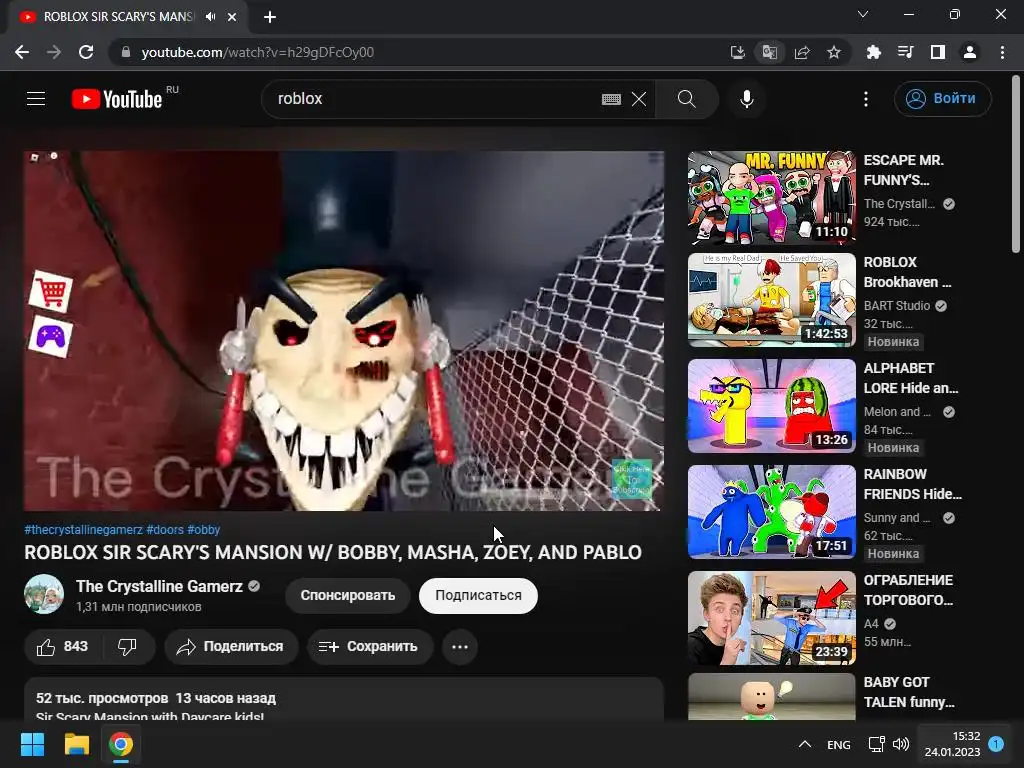Screen dimensions: 1024x768
Task: Select the ROBLOX SIR SCARY'S MANSION tab
Action: [127, 17]
